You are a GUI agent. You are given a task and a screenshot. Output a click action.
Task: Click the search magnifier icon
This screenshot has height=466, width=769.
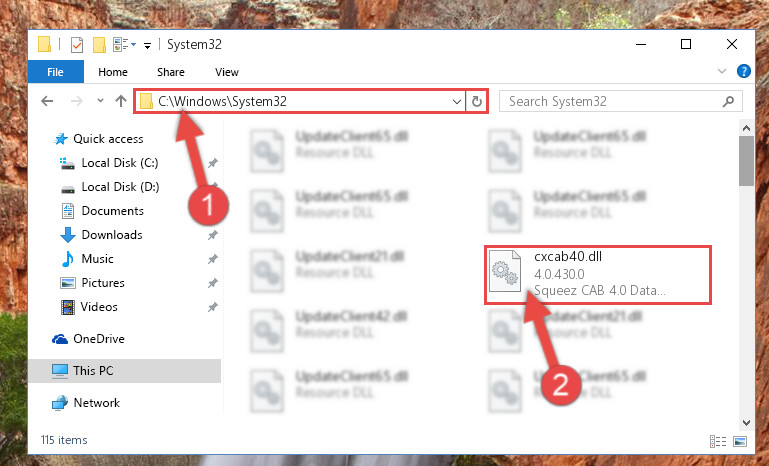click(728, 102)
